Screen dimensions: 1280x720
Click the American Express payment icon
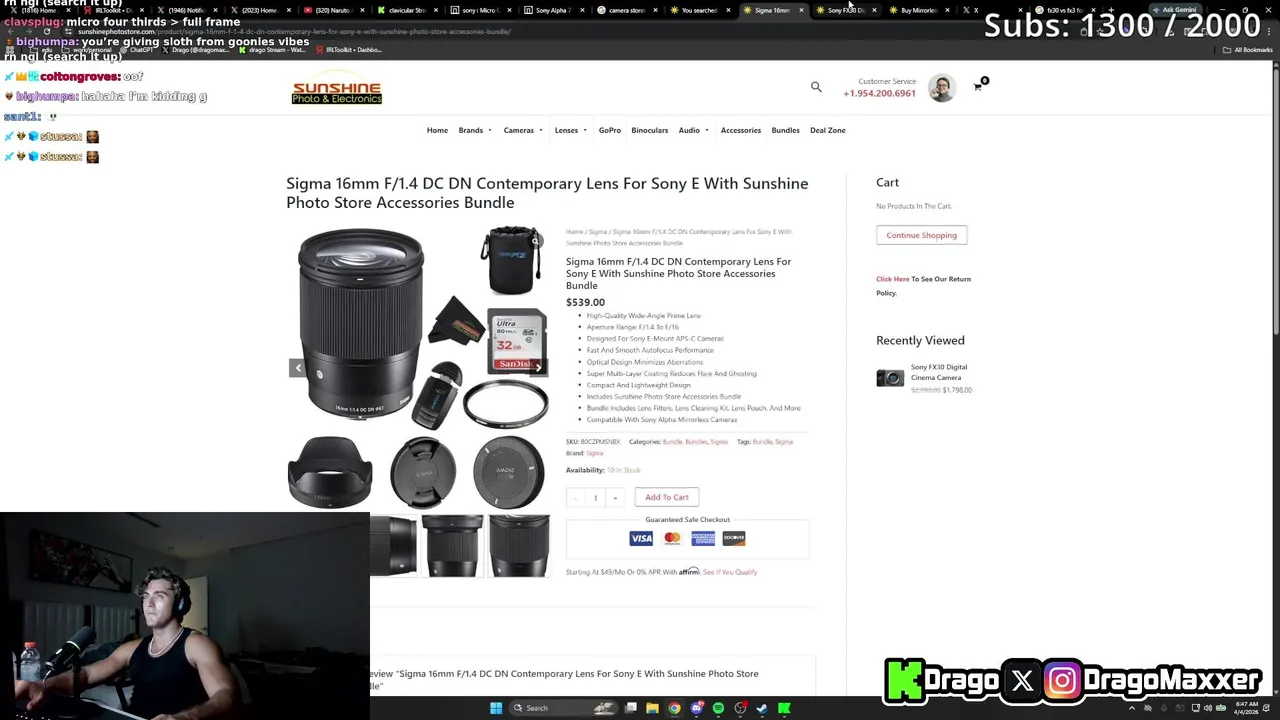(703, 538)
